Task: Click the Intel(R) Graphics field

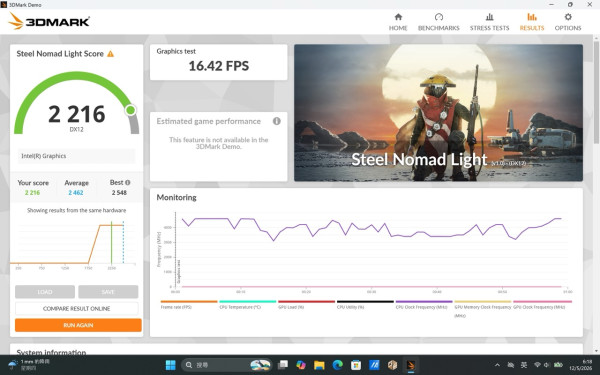Action: click(77, 156)
